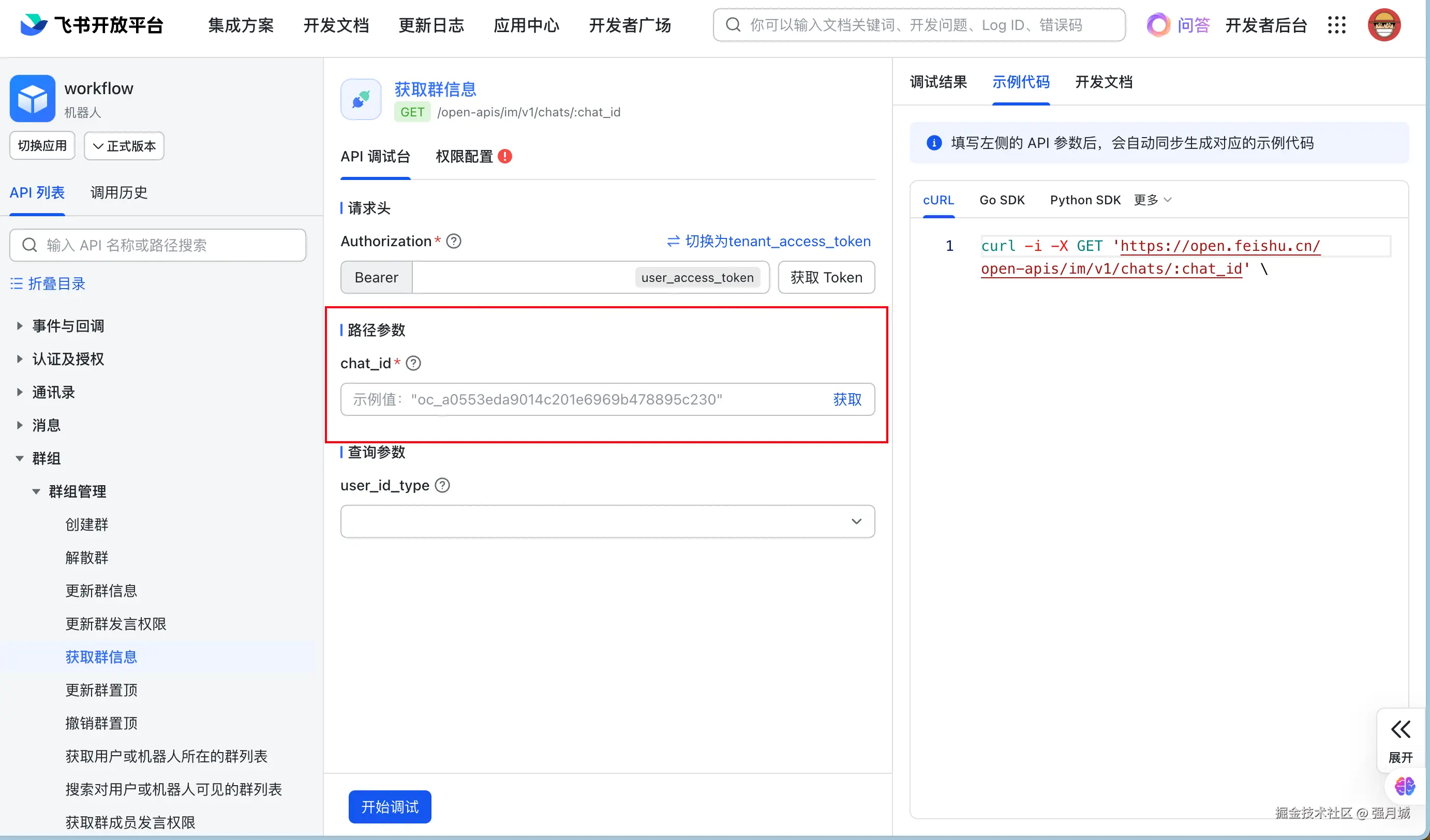Switch to the 调试结果 tab
The height and width of the screenshot is (840, 1430).
coord(938,82)
